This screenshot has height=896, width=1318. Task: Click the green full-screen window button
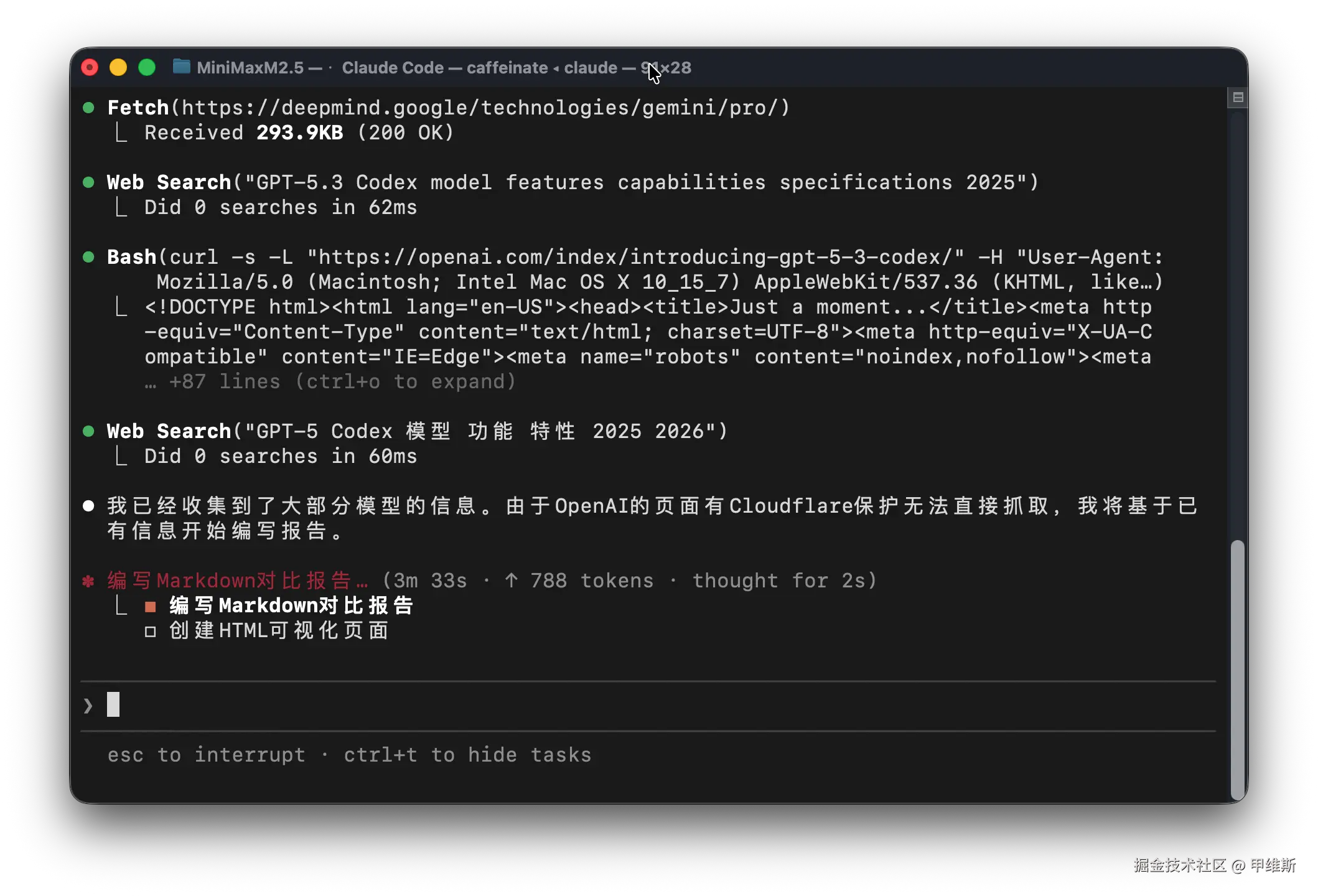click(x=147, y=67)
